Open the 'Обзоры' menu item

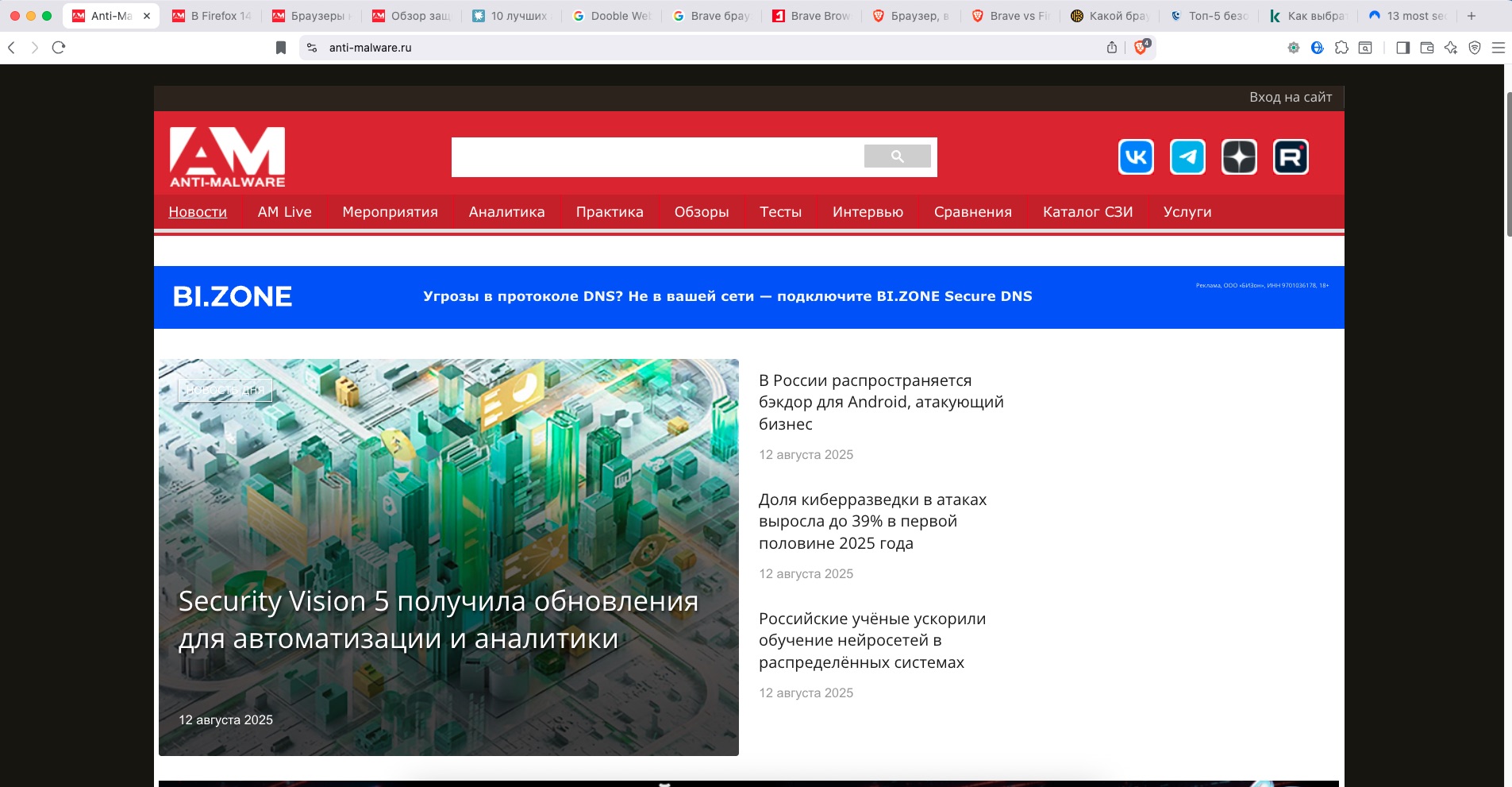702,212
